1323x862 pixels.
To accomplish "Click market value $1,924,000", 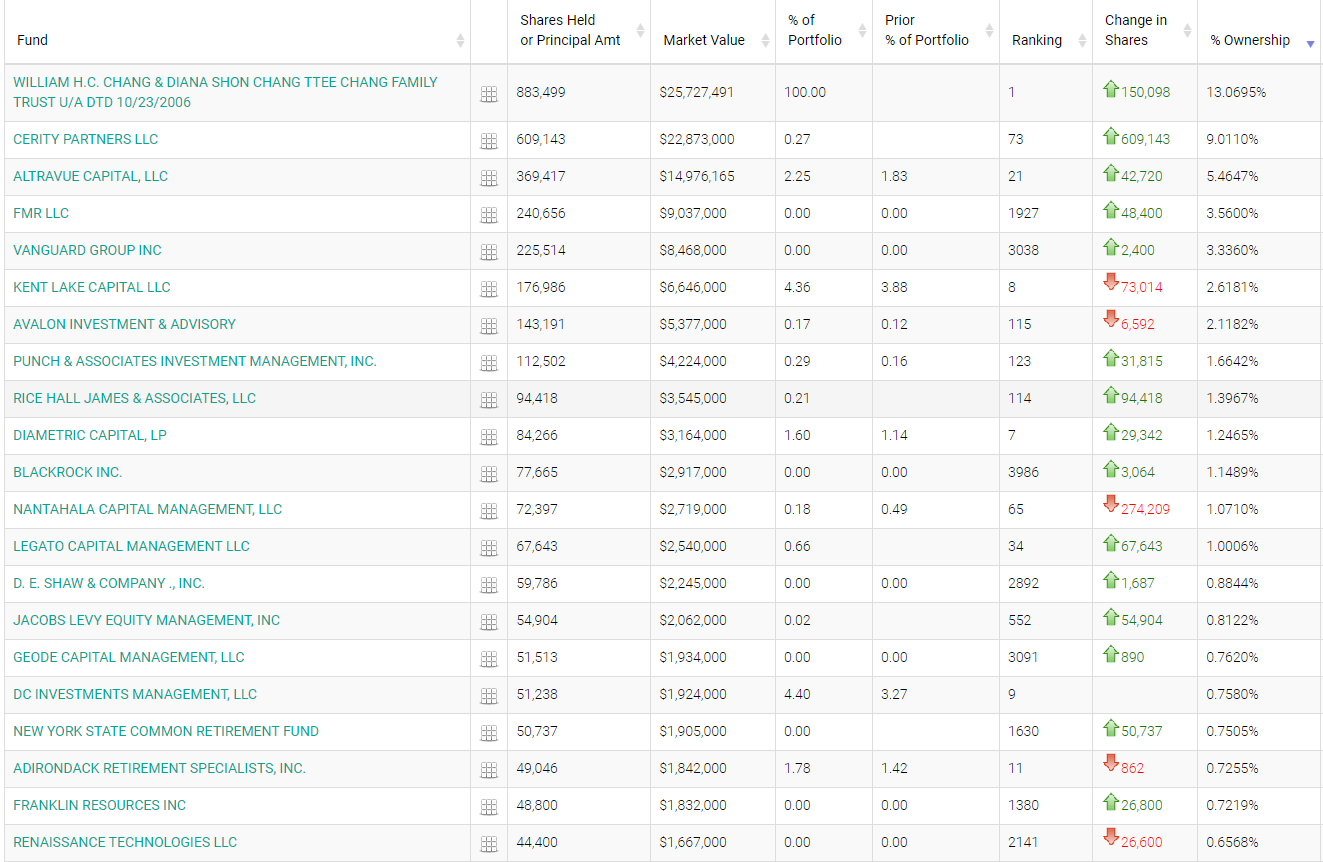I will pyautogui.click(x=693, y=694).
